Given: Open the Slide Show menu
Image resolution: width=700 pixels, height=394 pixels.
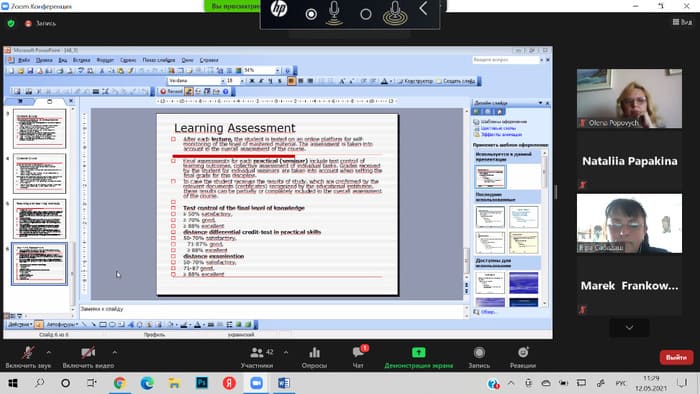Looking at the screenshot, I should coord(159,60).
